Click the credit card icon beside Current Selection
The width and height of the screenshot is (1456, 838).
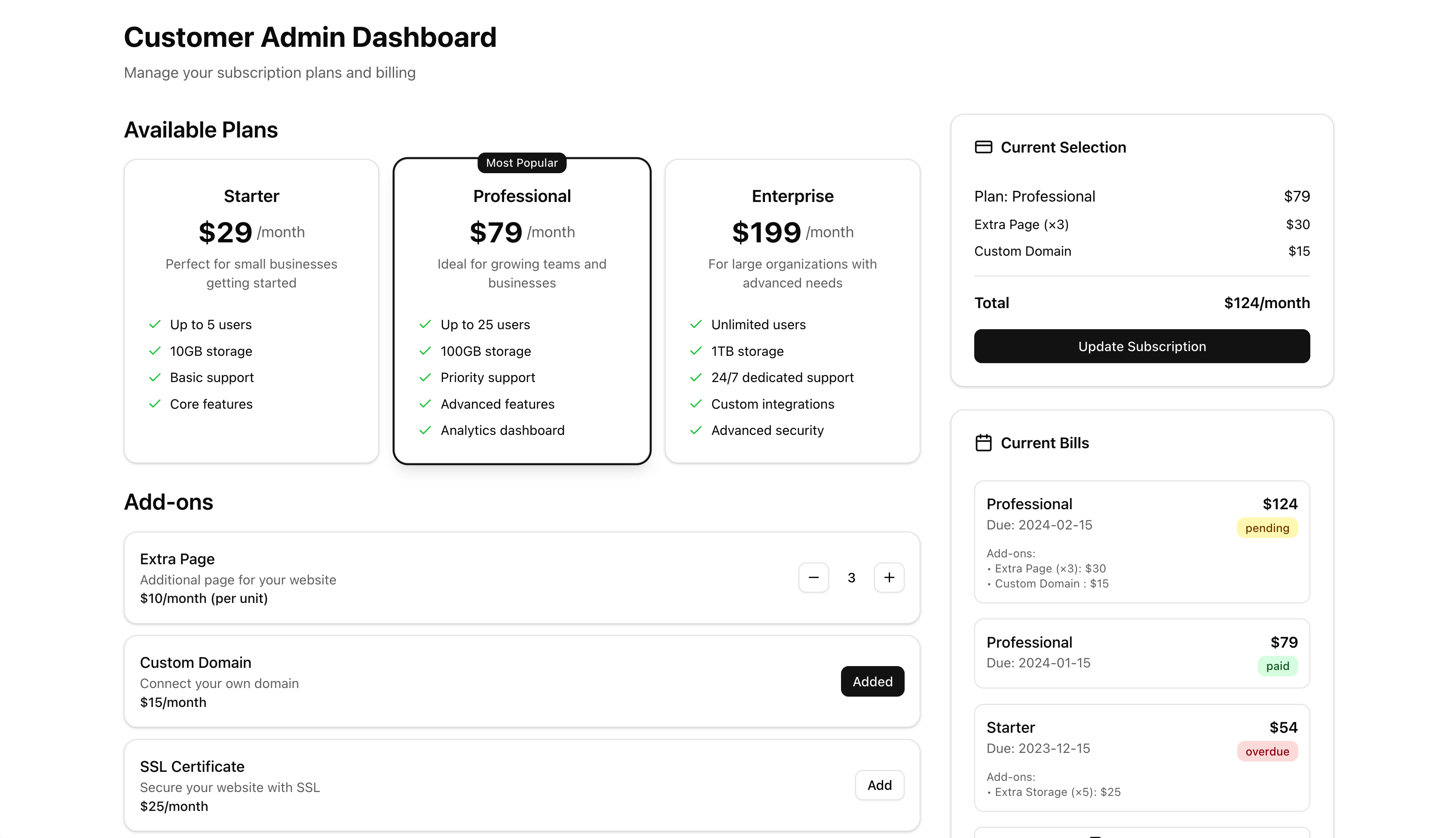tap(983, 147)
